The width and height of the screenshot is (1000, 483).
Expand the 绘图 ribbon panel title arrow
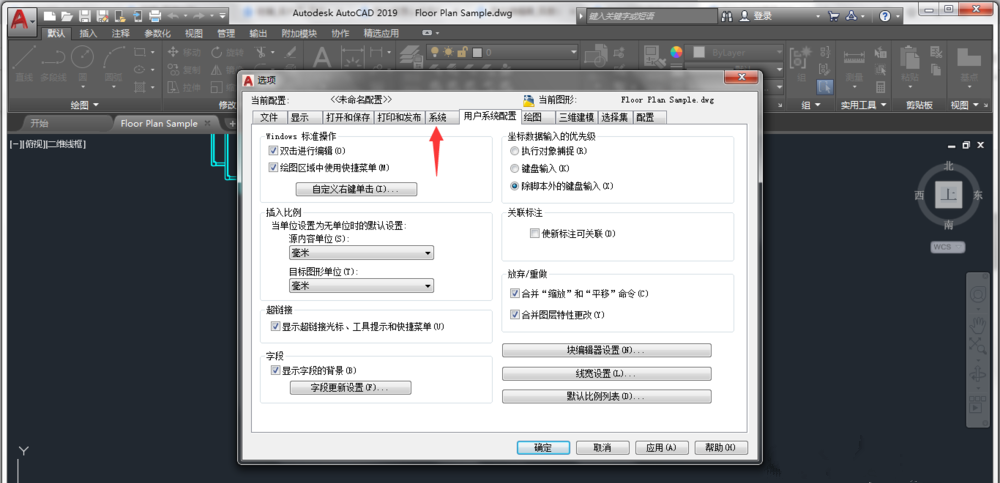pos(96,105)
